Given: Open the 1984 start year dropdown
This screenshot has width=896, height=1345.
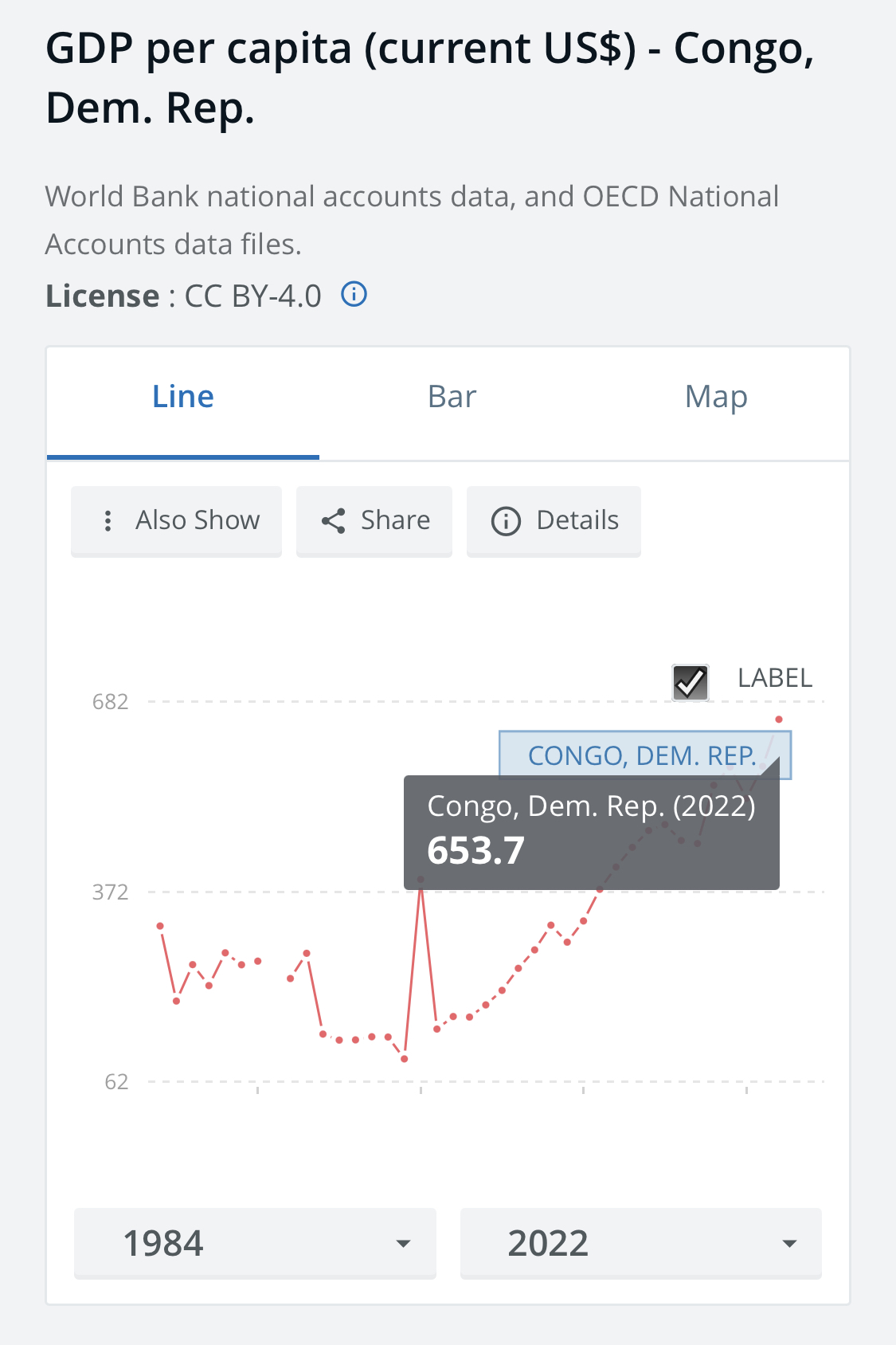Looking at the screenshot, I should (x=255, y=1243).
